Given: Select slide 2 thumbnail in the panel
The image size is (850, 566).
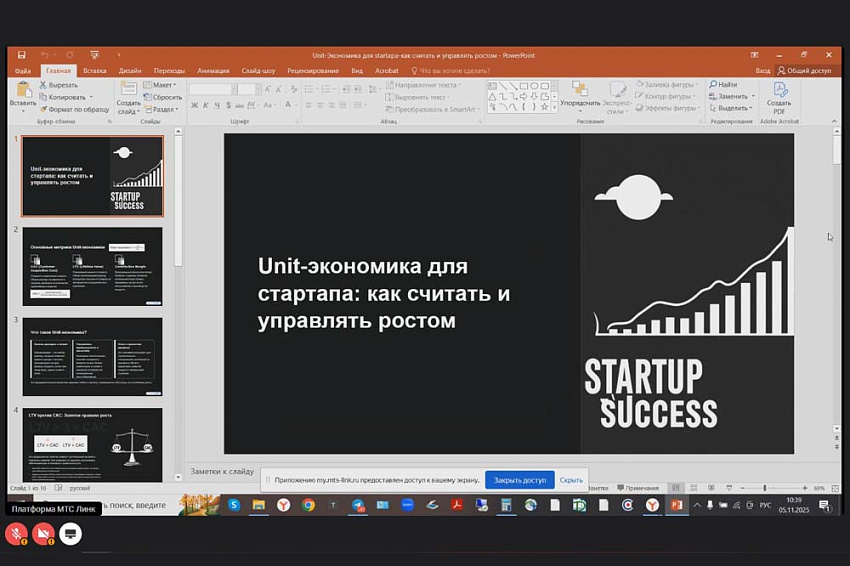Looking at the screenshot, I should [92, 266].
